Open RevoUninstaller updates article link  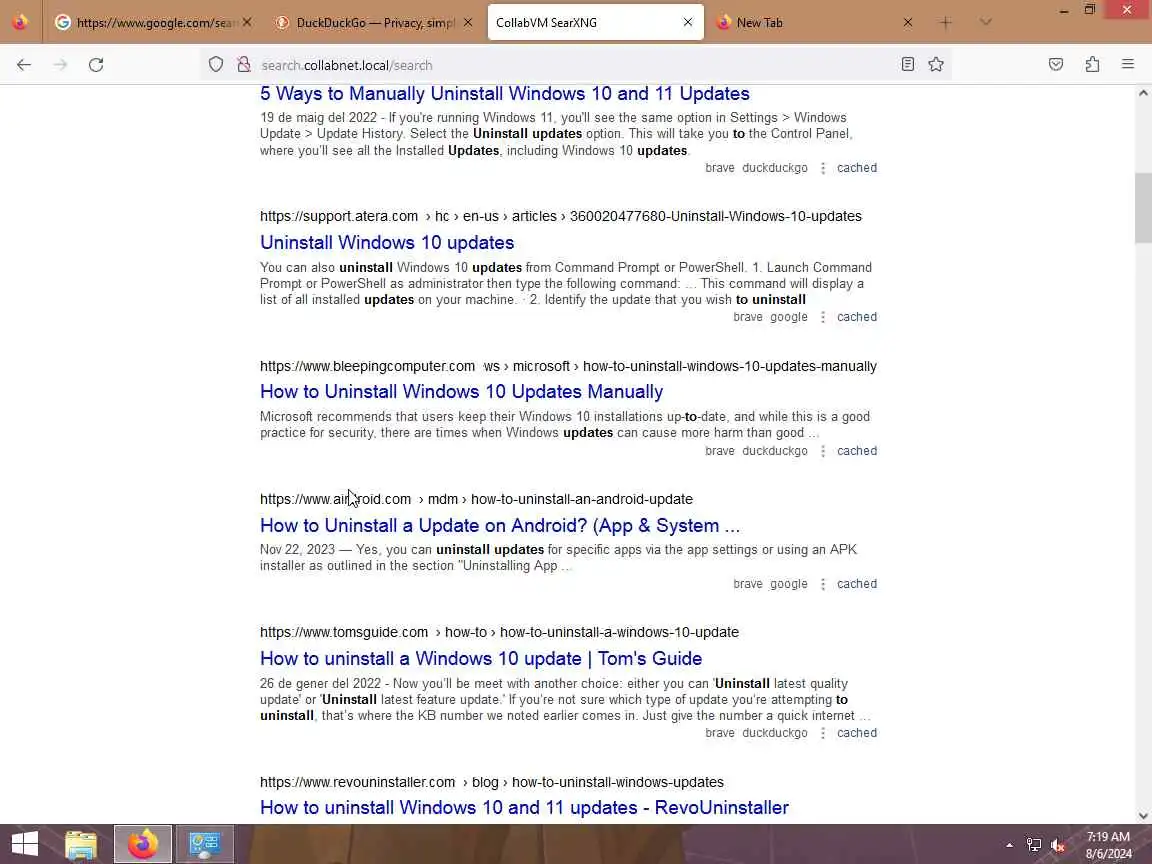coord(525,808)
